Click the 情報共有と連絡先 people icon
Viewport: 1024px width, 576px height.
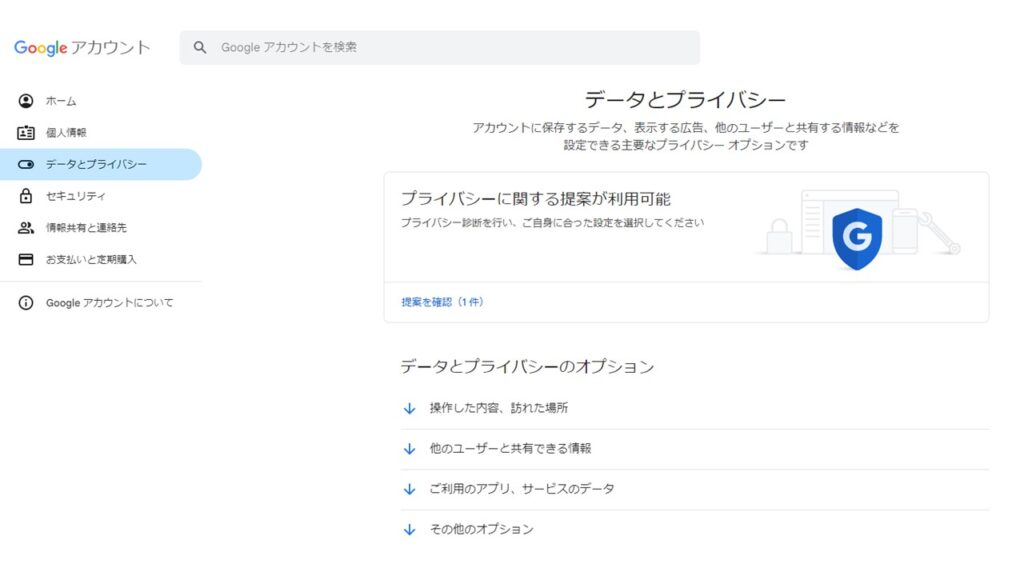(x=25, y=228)
